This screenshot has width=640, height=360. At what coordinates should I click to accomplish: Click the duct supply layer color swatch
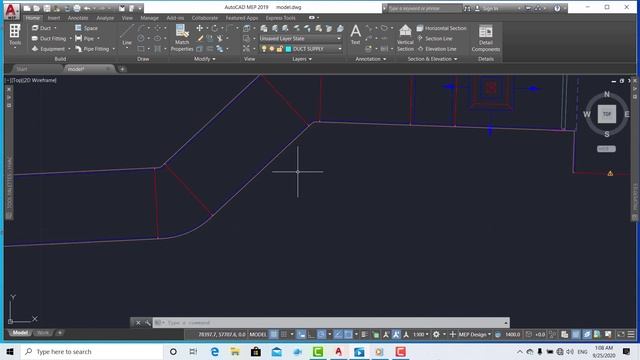288,49
